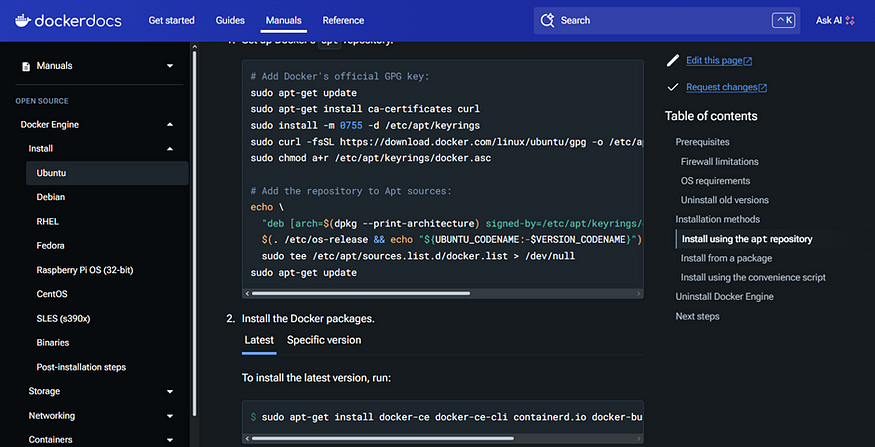Open the Guides top menu

pos(230,21)
